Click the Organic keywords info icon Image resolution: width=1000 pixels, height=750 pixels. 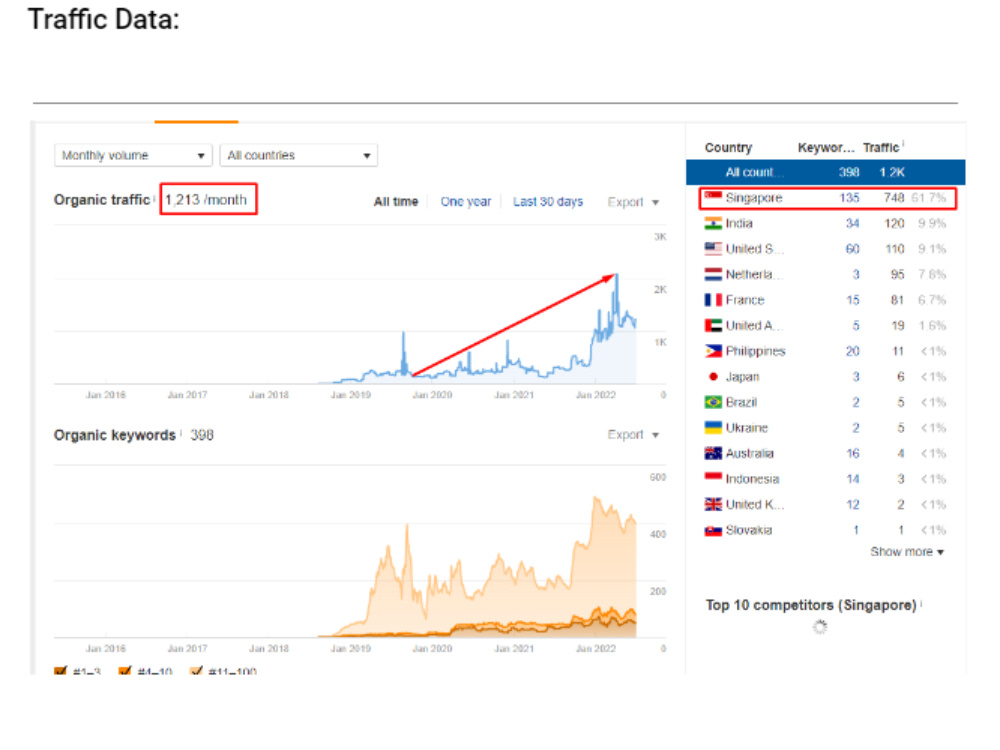coord(181,433)
